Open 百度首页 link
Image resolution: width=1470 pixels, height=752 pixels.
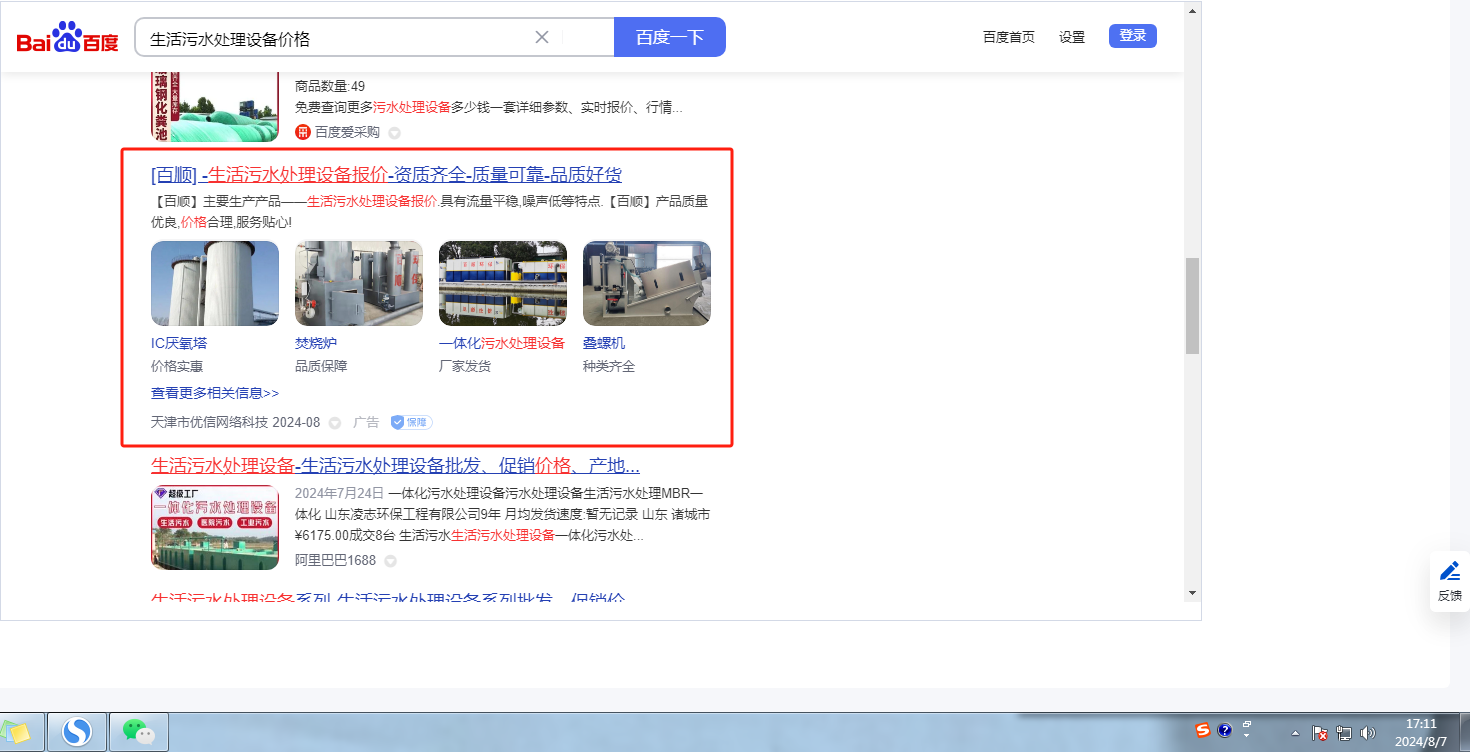click(1009, 37)
